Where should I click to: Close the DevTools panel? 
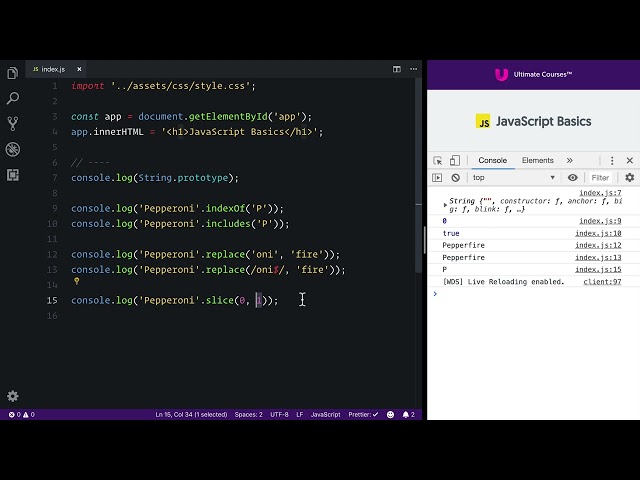(x=630, y=160)
